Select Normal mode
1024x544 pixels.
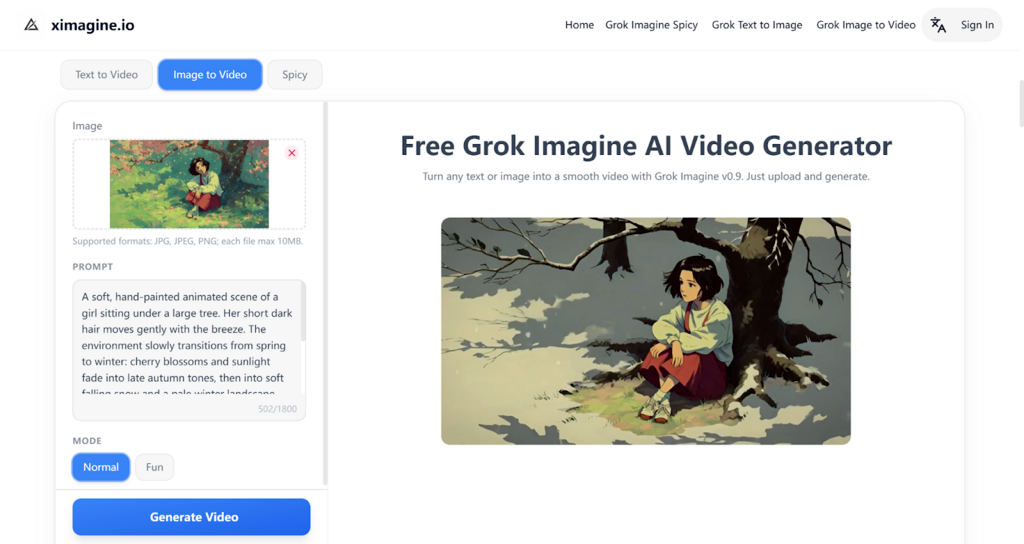(101, 467)
